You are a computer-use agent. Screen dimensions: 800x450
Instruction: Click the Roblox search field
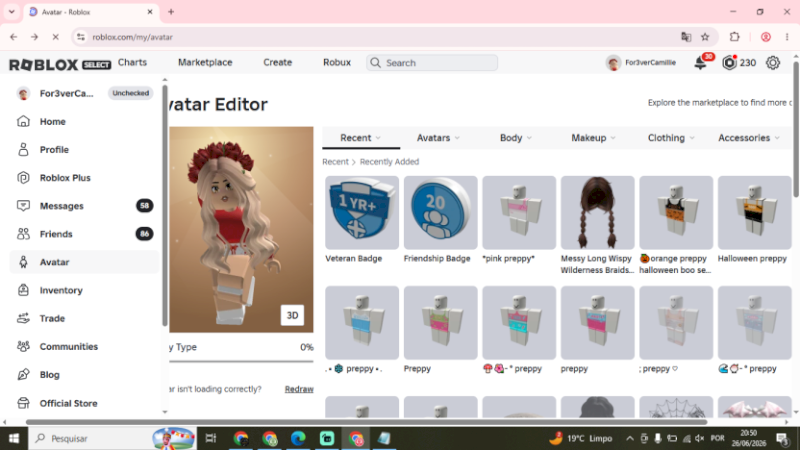(432, 63)
